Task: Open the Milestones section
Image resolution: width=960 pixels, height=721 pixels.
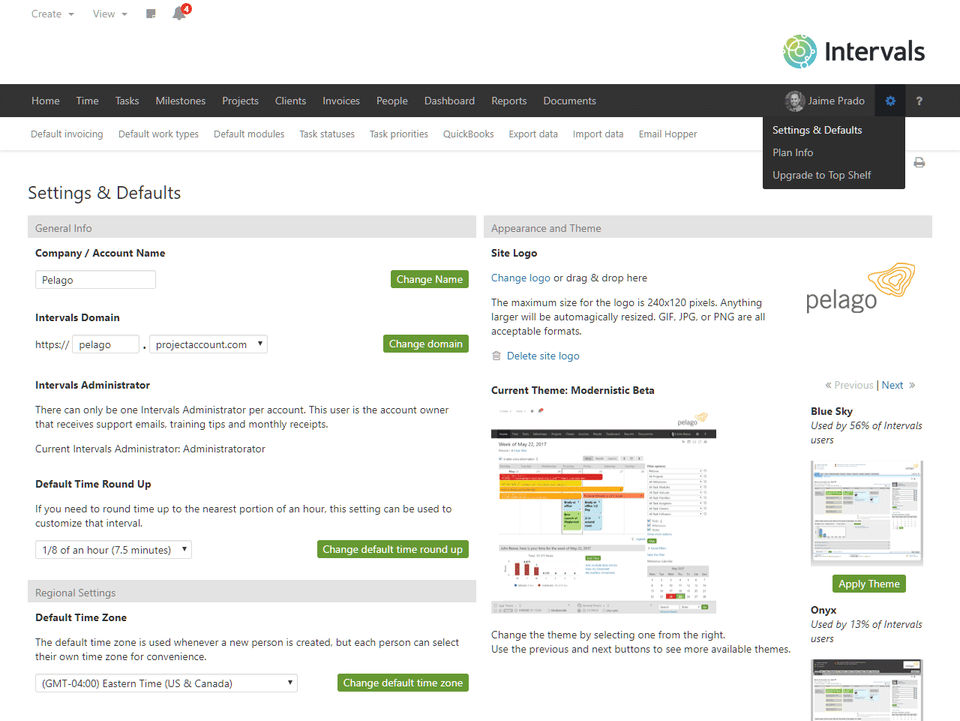Action: 180,101
